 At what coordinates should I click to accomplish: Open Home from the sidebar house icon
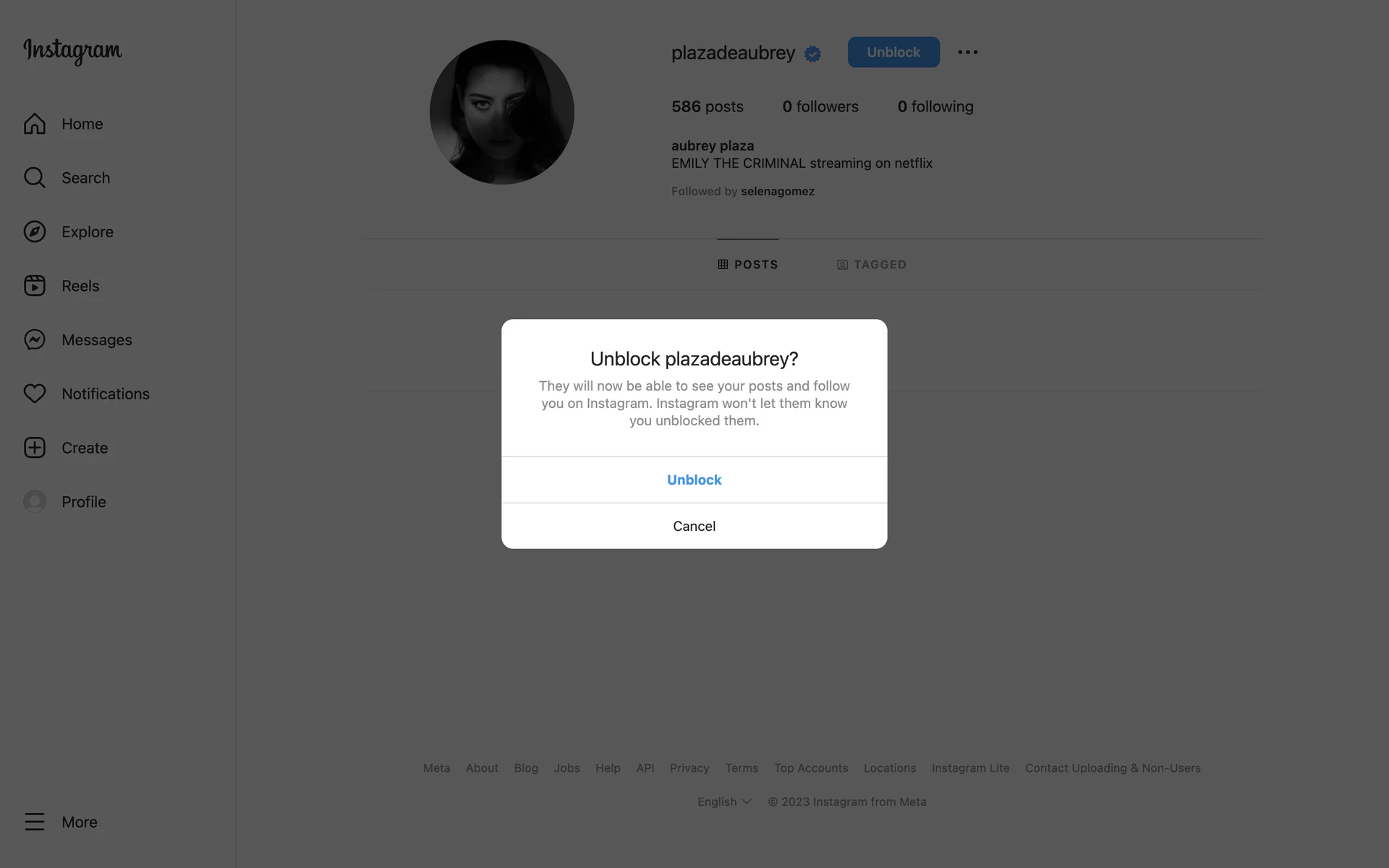tap(35, 124)
